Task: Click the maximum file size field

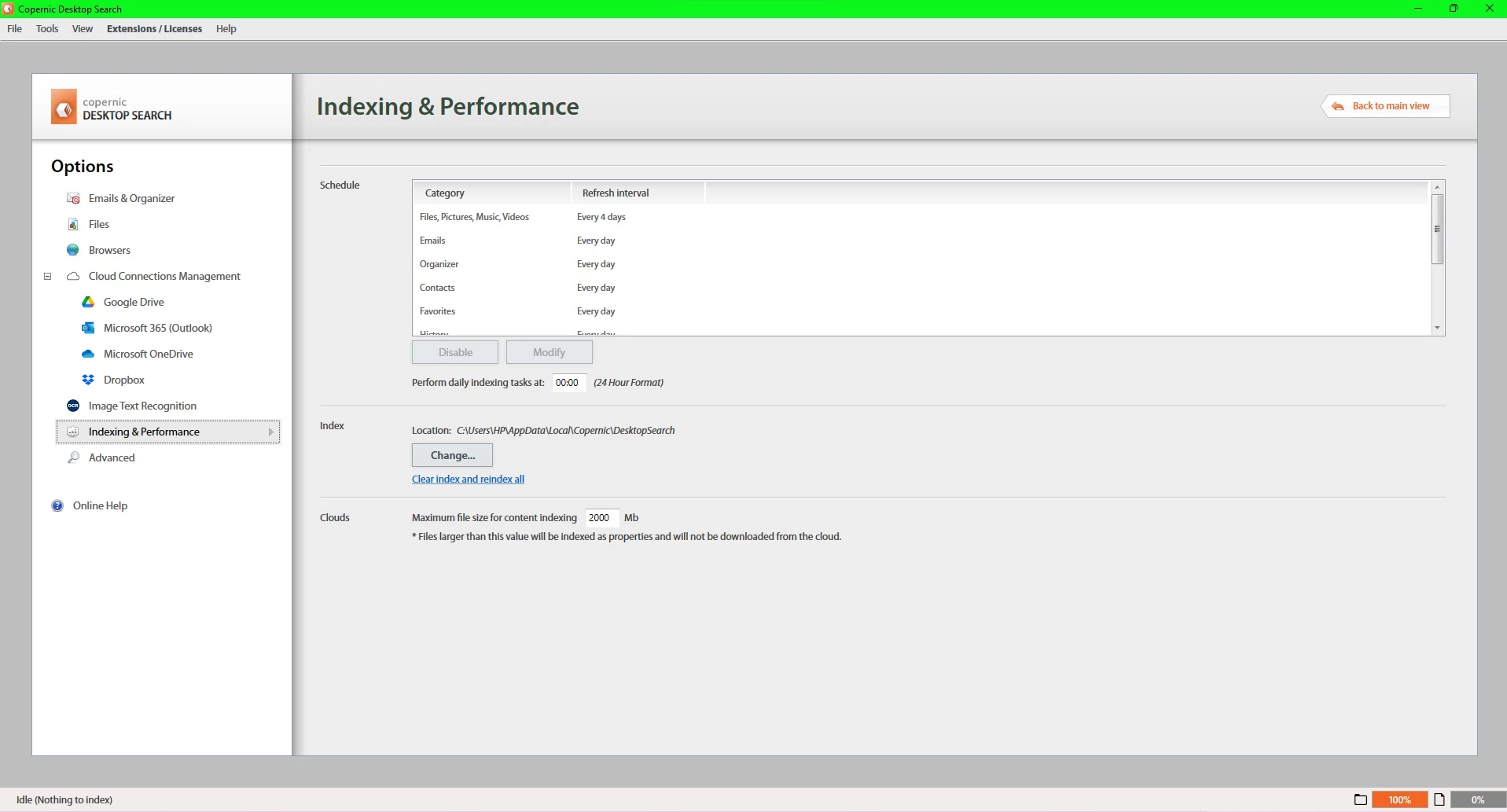Action: tap(601, 517)
